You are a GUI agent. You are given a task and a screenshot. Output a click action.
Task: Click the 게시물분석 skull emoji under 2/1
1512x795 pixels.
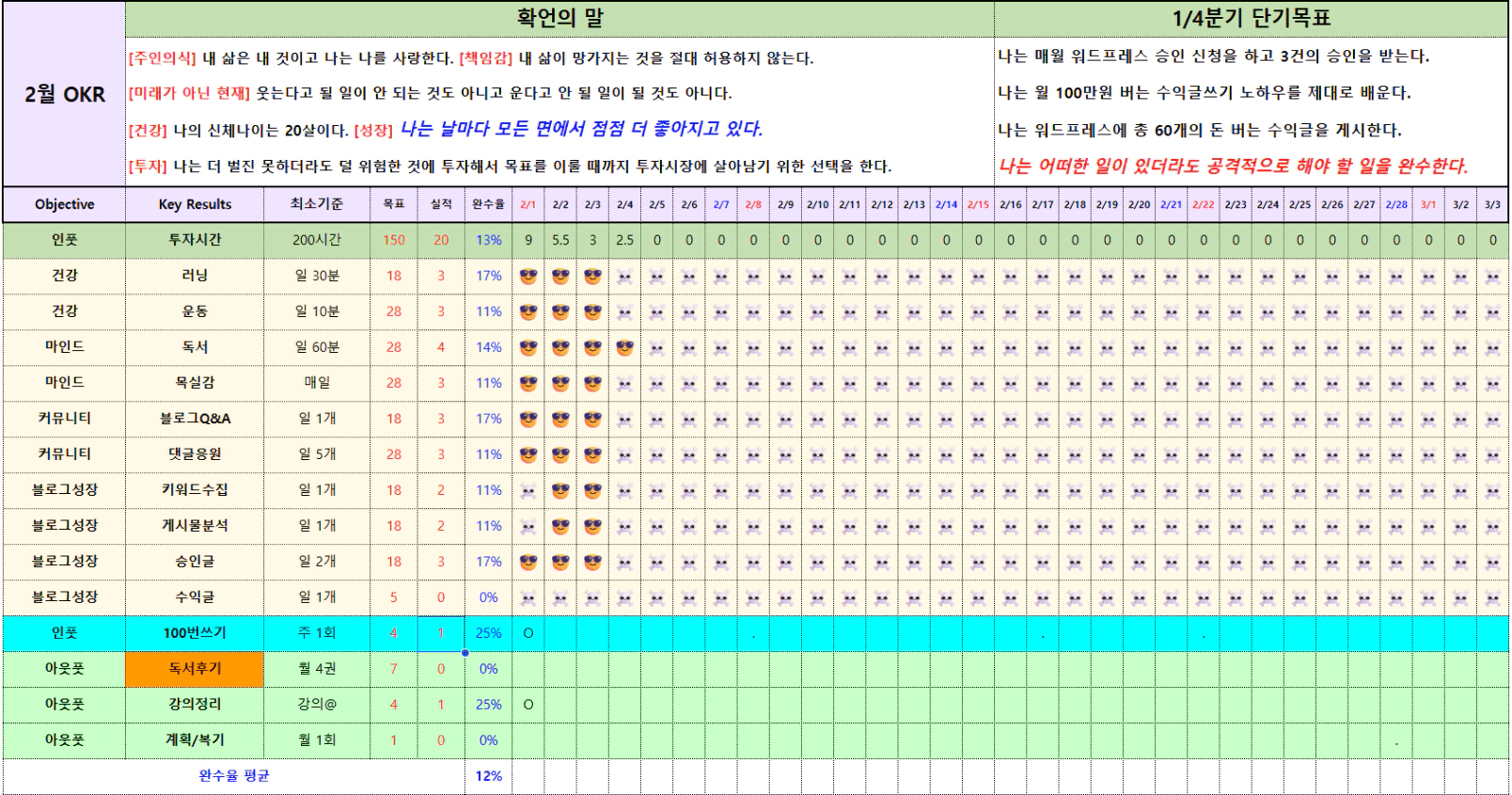(528, 527)
